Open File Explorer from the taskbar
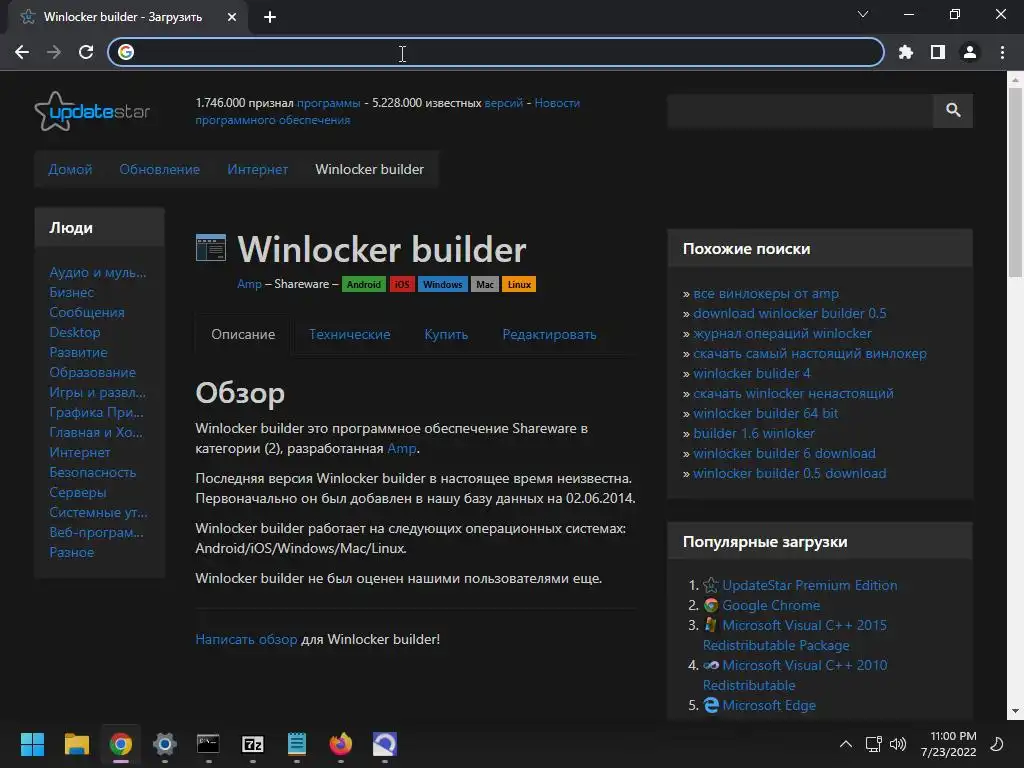Viewport: 1024px width, 768px height. tap(76, 744)
